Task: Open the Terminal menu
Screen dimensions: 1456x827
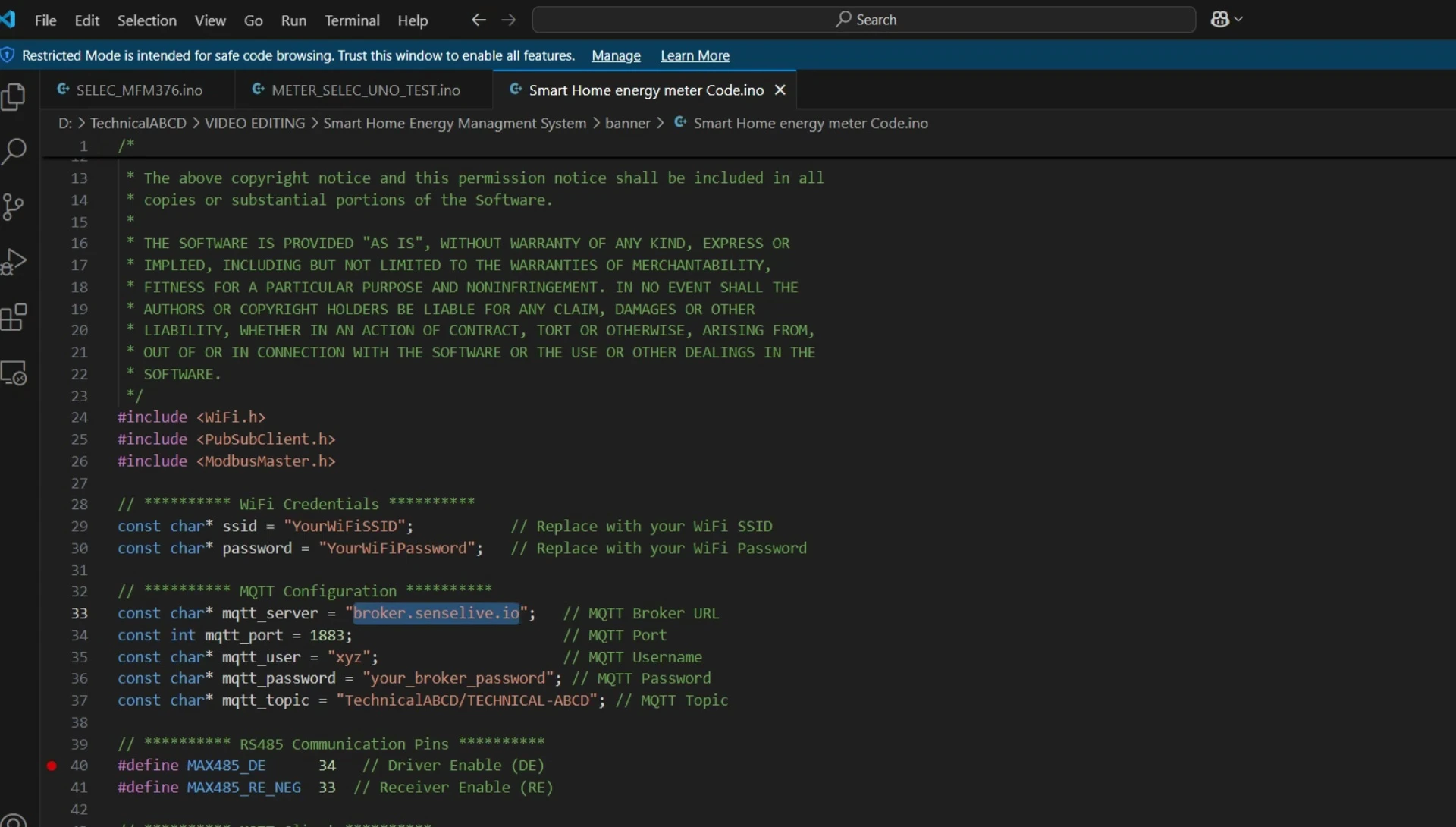Action: (x=352, y=20)
